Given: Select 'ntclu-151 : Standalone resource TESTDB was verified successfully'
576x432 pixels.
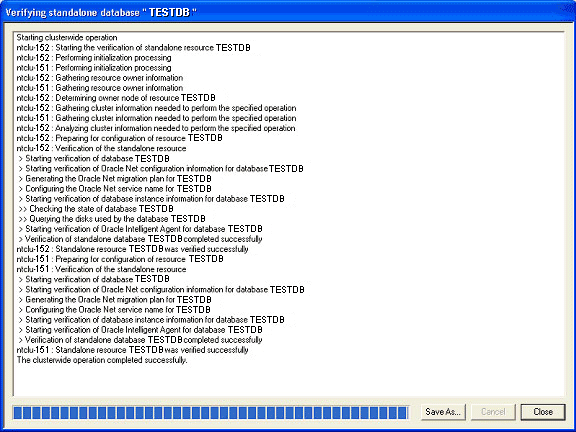Looking at the screenshot, I should [132, 350].
